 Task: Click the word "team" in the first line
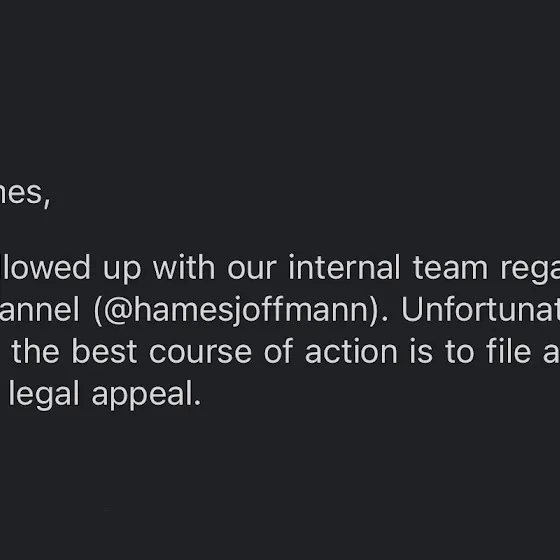click(x=450, y=268)
